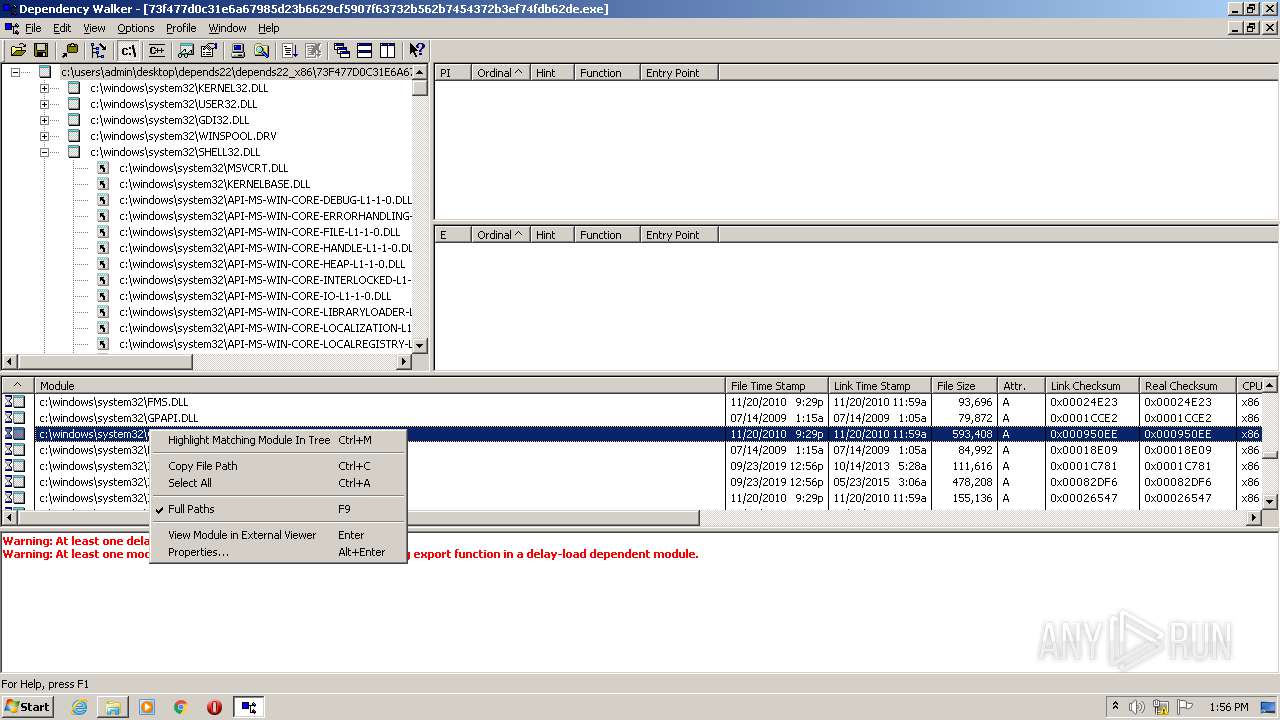The height and width of the screenshot is (720, 1280).
Task: Click View Module in External Viewer icon
Action: [x=187, y=50]
